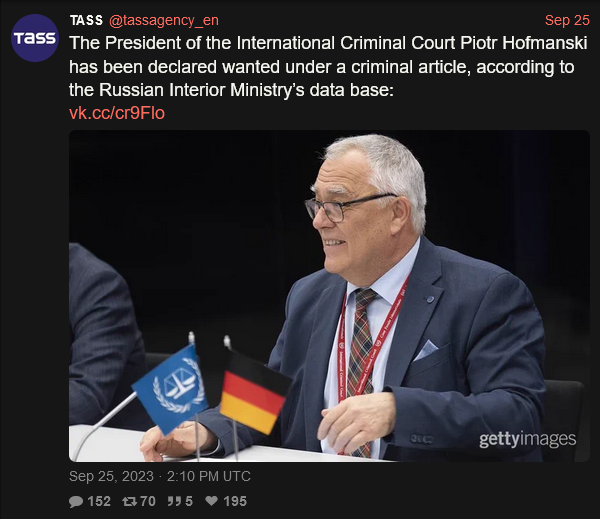This screenshot has height=519, width=600.
Task: Click the retweet arrows icon
Action: tap(129, 501)
